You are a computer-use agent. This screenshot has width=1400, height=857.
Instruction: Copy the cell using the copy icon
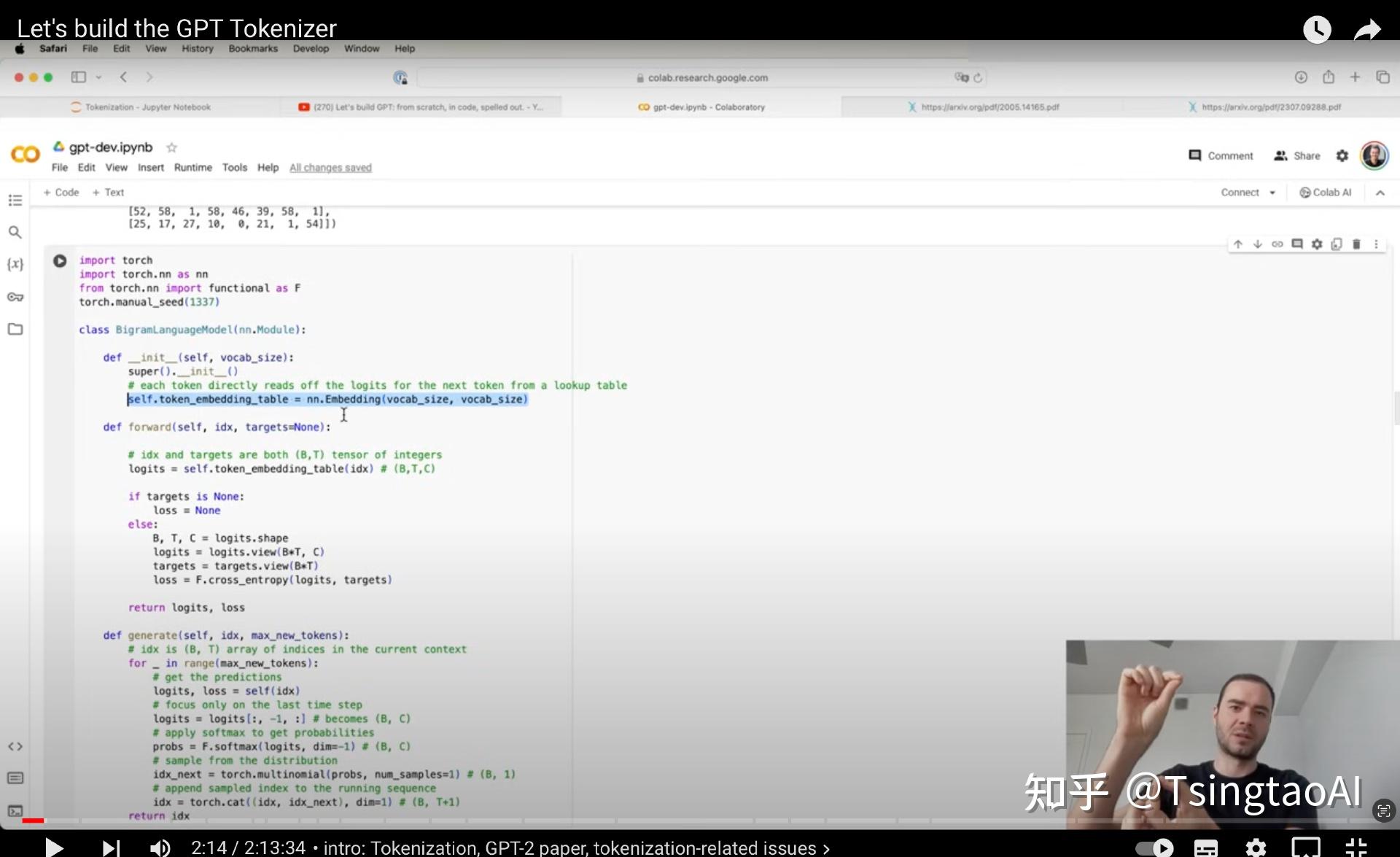[1336, 244]
